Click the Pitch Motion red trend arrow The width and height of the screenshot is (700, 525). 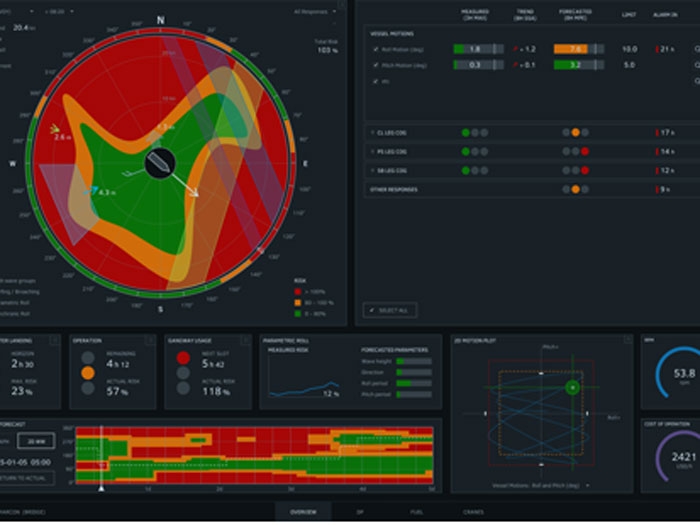point(516,65)
